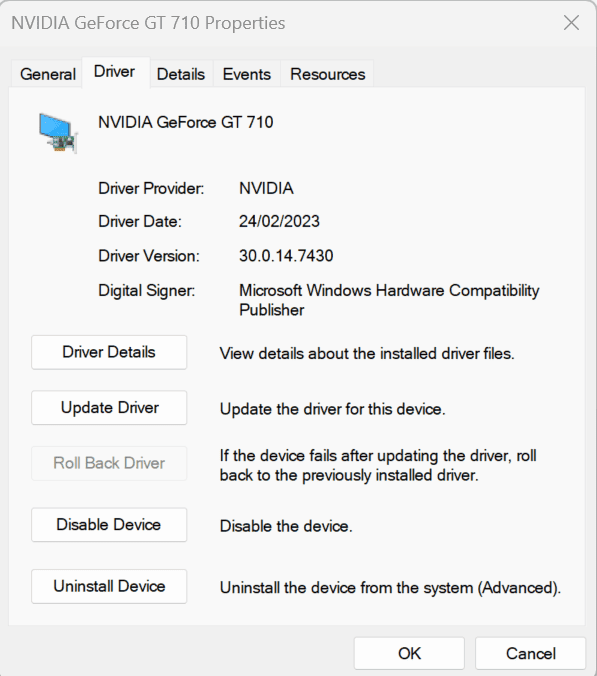Click the greyed-out Roll Back Driver button
Image resolution: width=597 pixels, height=676 pixels.
[x=109, y=463]
